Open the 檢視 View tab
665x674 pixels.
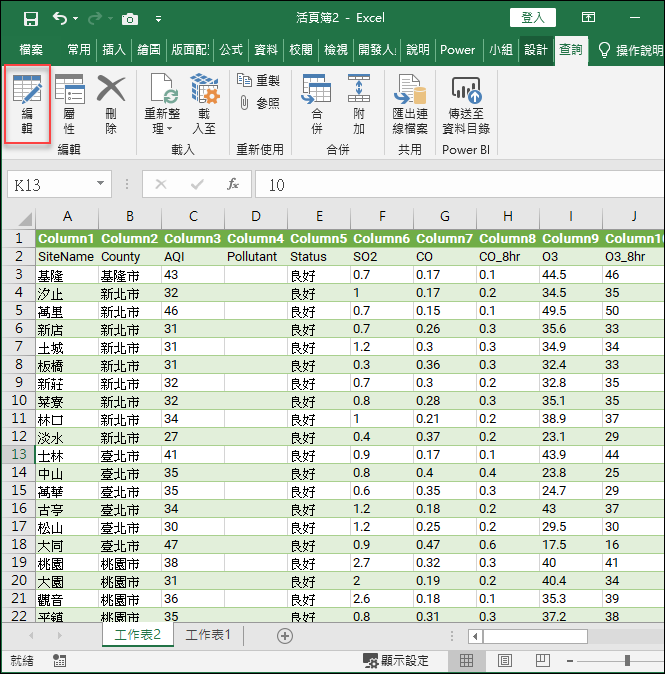pos(336,50)
